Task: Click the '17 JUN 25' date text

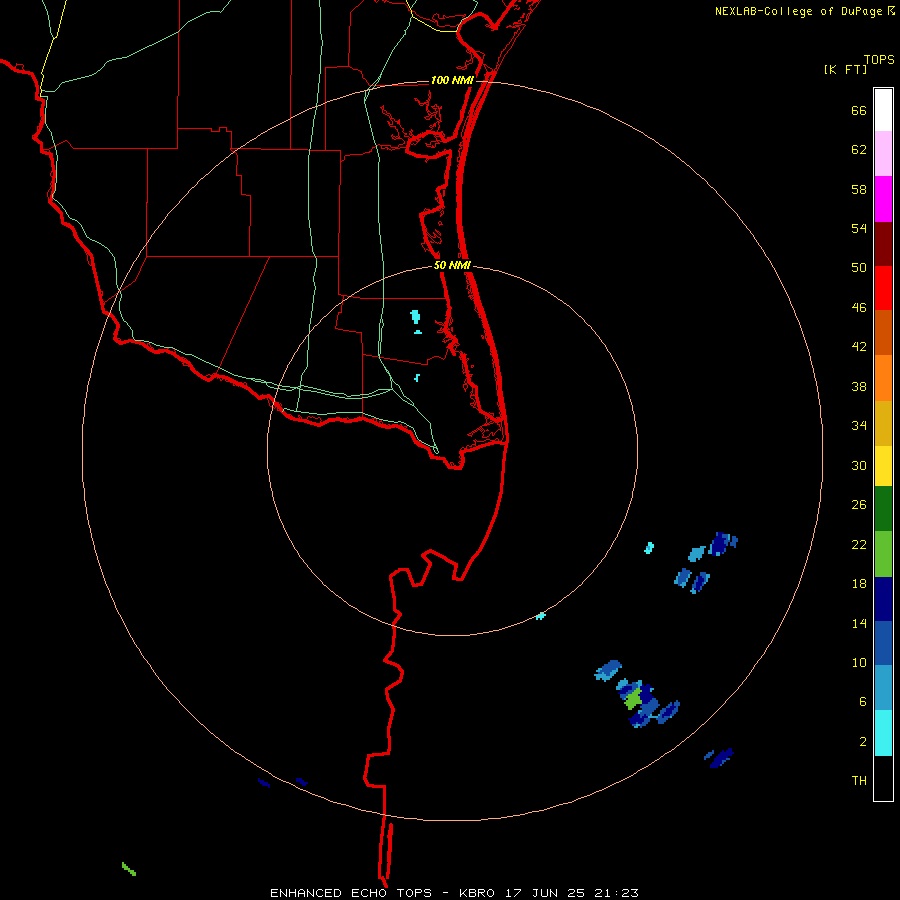Action: click(545, 893)
